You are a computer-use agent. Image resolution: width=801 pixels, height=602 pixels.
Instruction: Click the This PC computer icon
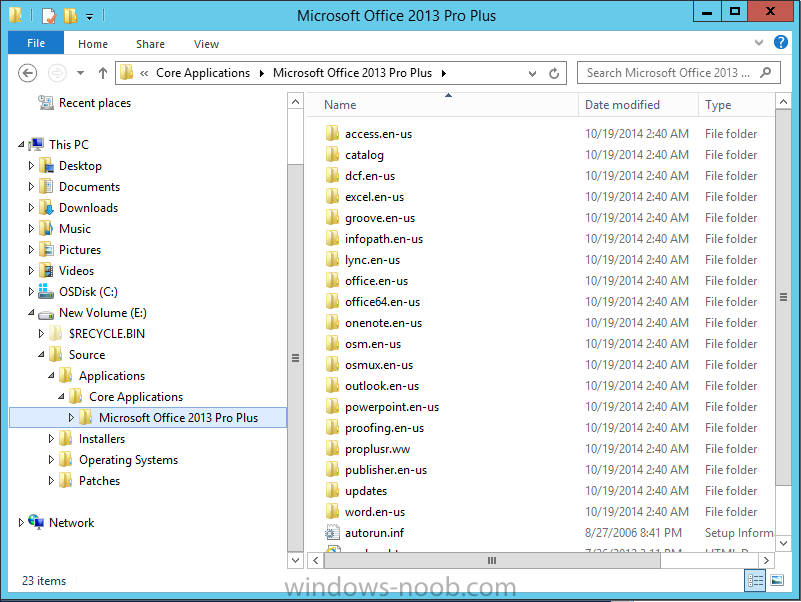[x=37, y=144]
